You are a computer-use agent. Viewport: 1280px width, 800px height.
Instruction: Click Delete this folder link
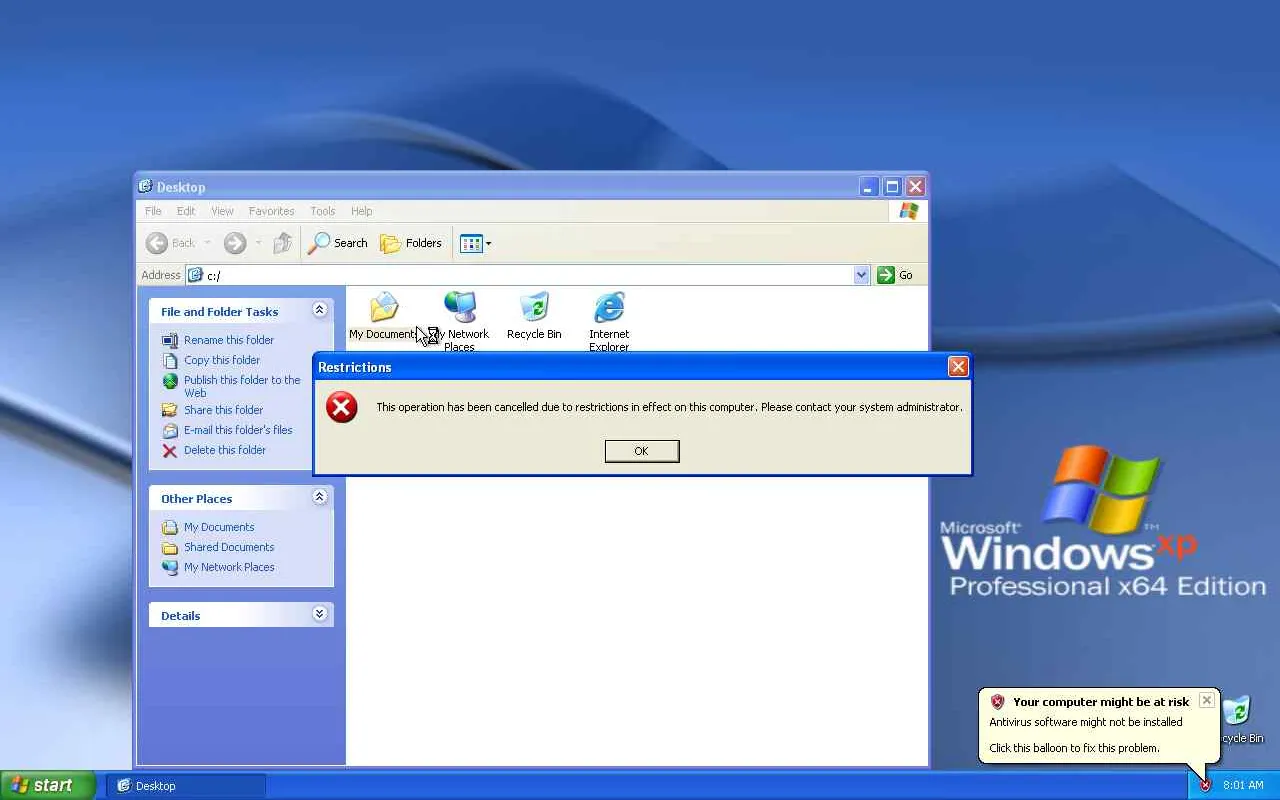225,450
